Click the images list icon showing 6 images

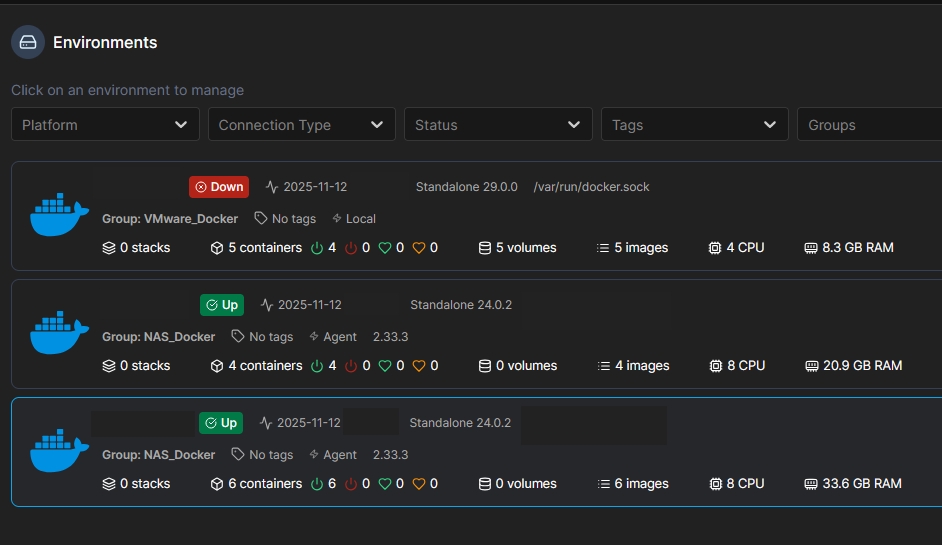603,484
